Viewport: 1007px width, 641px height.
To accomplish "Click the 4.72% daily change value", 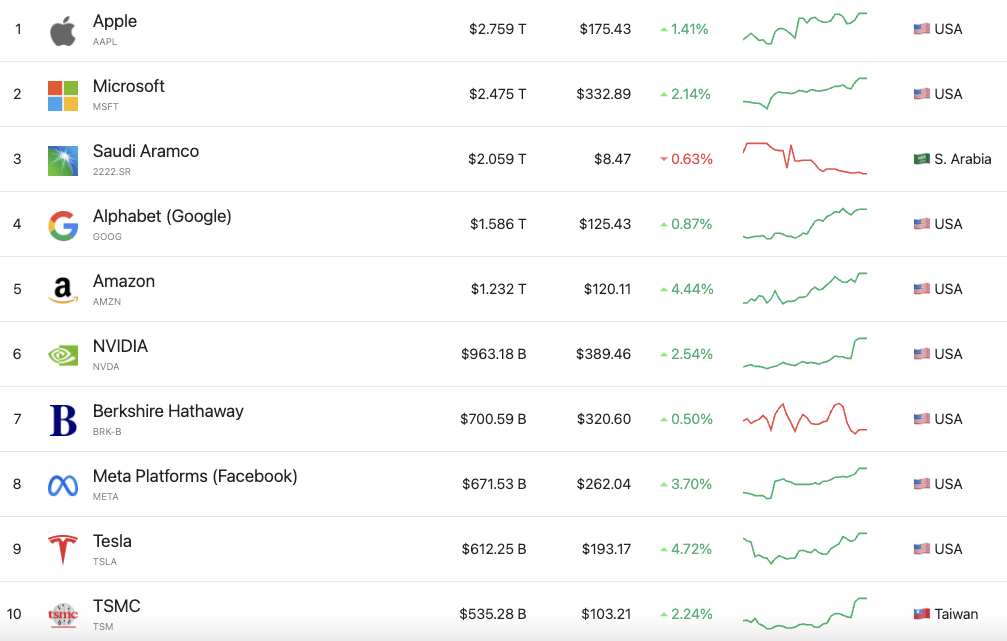I will coord(692,549).
